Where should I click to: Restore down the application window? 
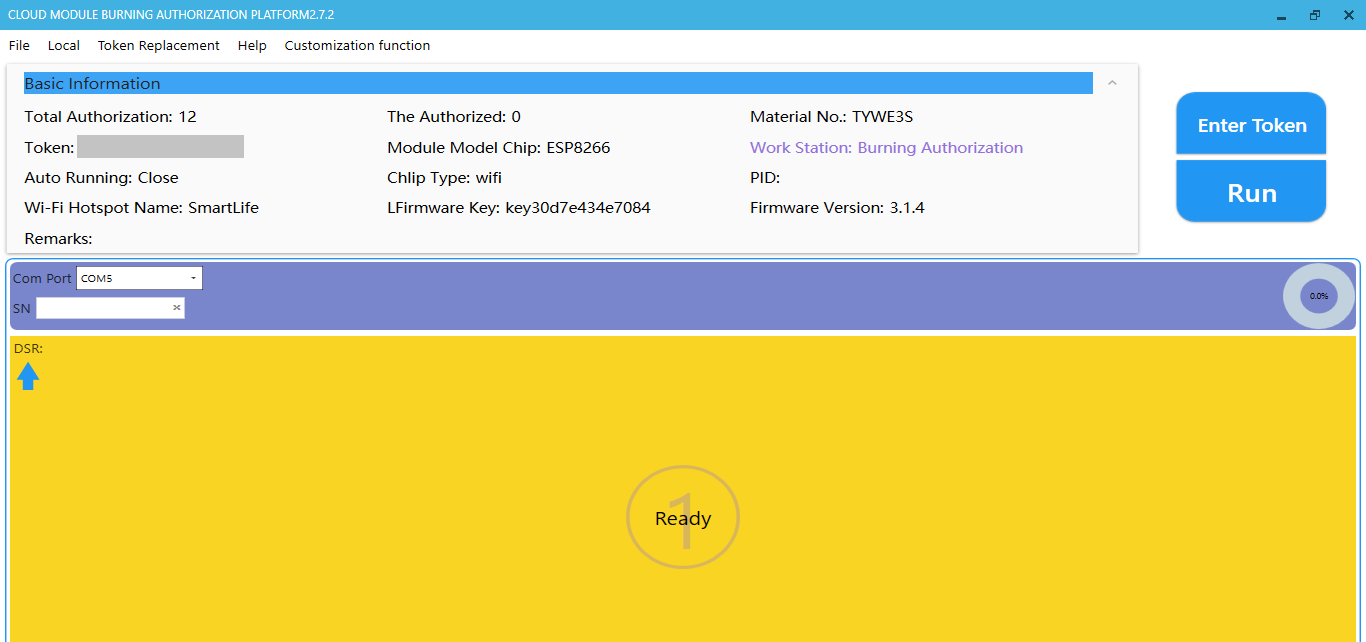(x=1314, y=15)
